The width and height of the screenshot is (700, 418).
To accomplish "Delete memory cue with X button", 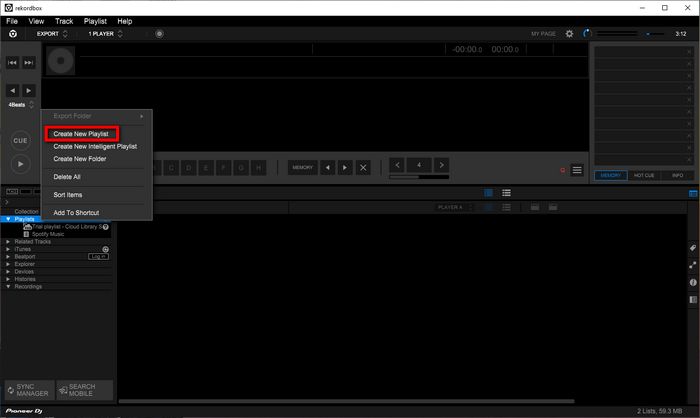I will pyautogui.click(x=363, y=167).
